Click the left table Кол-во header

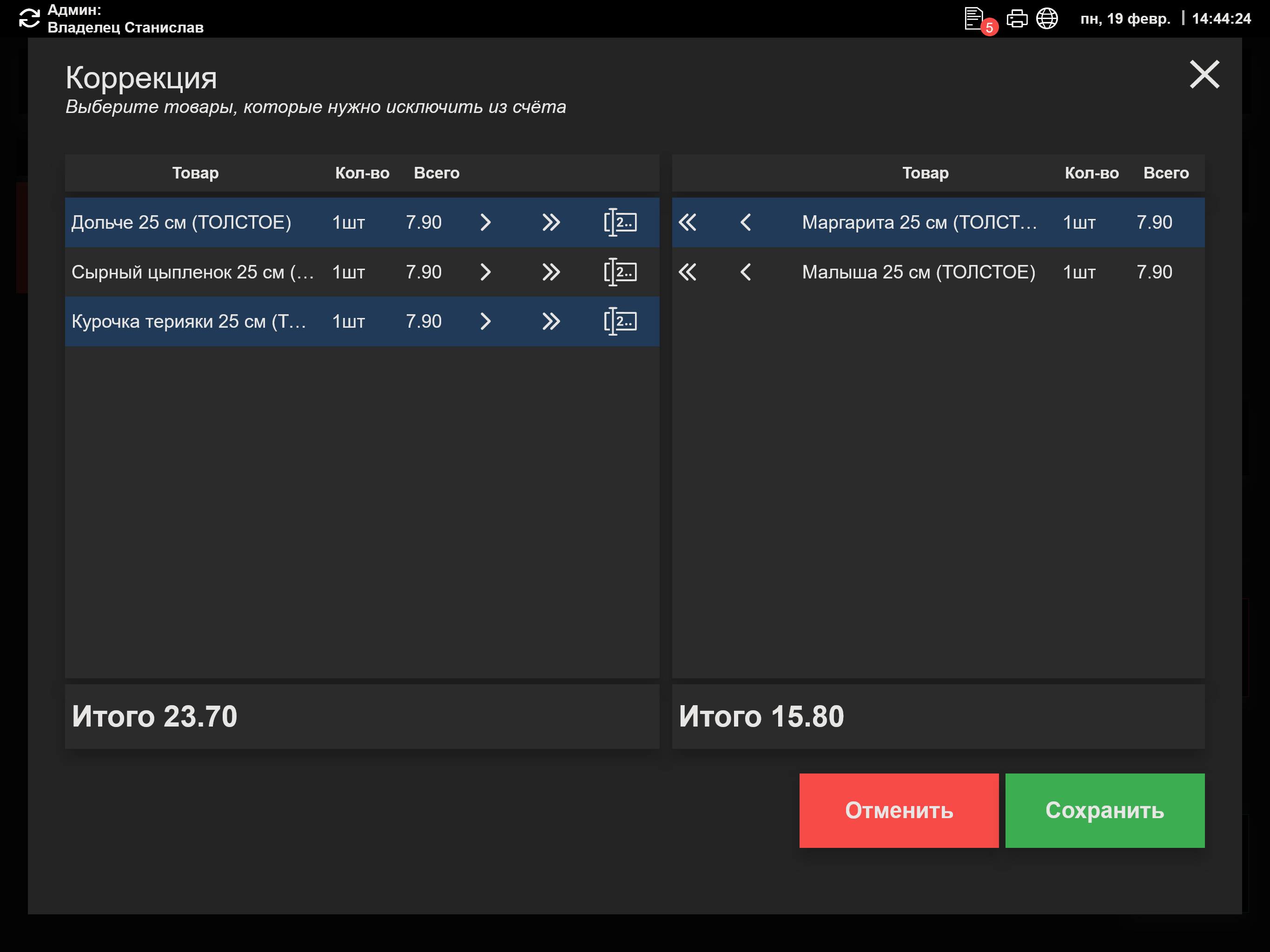tap(362, 173)
